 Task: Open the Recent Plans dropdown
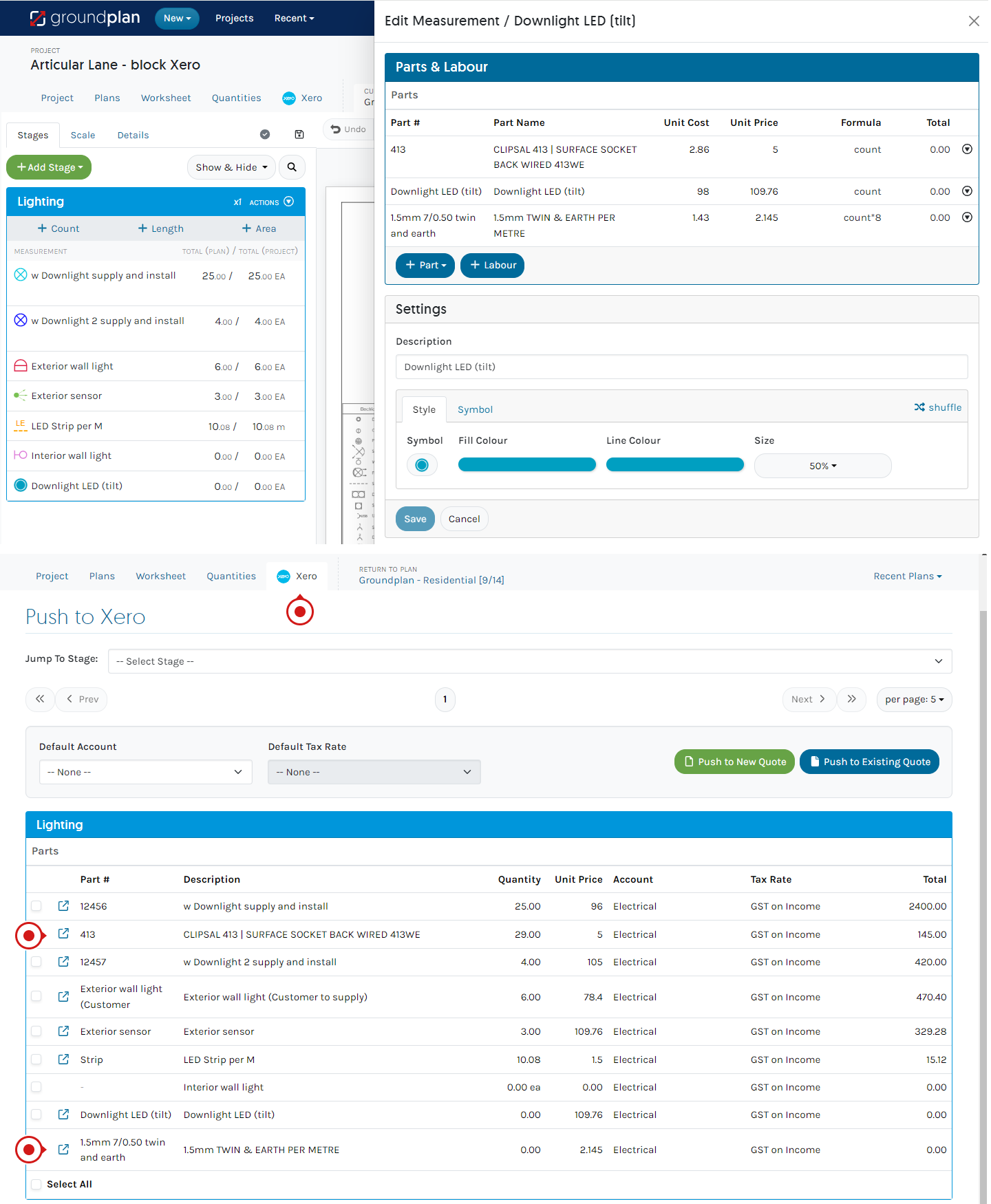(x=908, y=576)
